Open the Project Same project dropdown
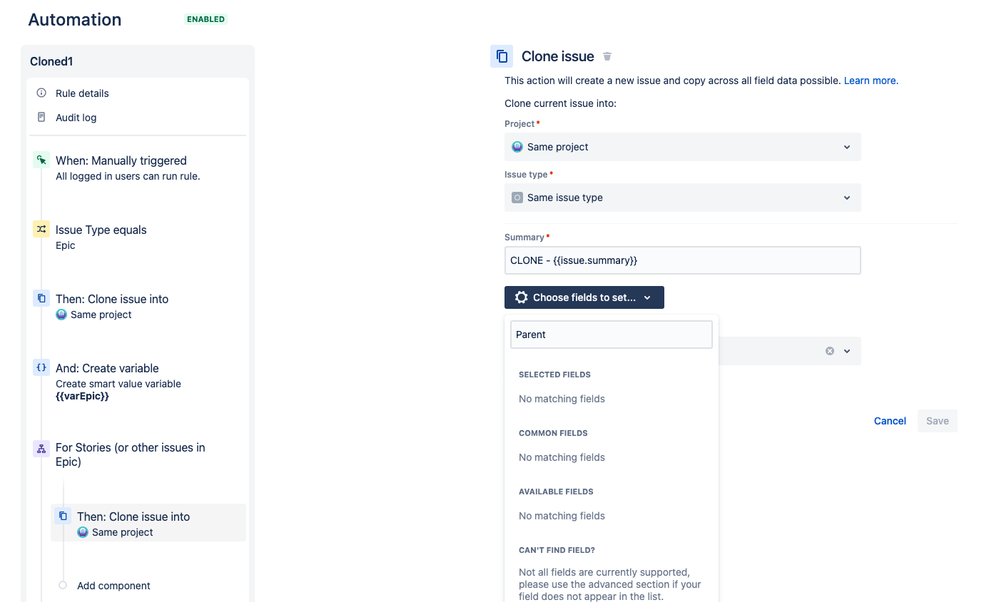 pos(682,147)
